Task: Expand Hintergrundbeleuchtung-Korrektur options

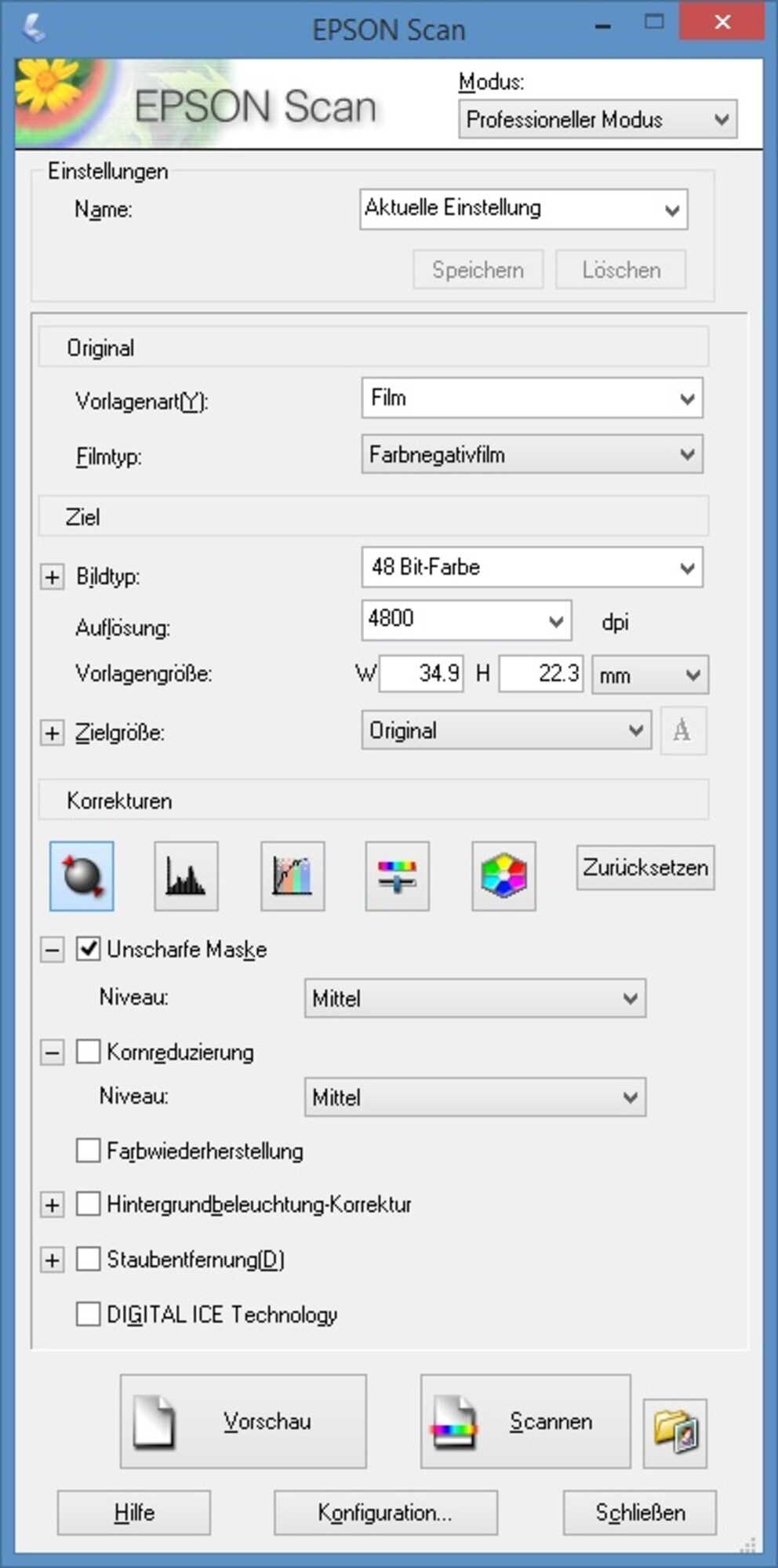Action: click(52, 1205)
